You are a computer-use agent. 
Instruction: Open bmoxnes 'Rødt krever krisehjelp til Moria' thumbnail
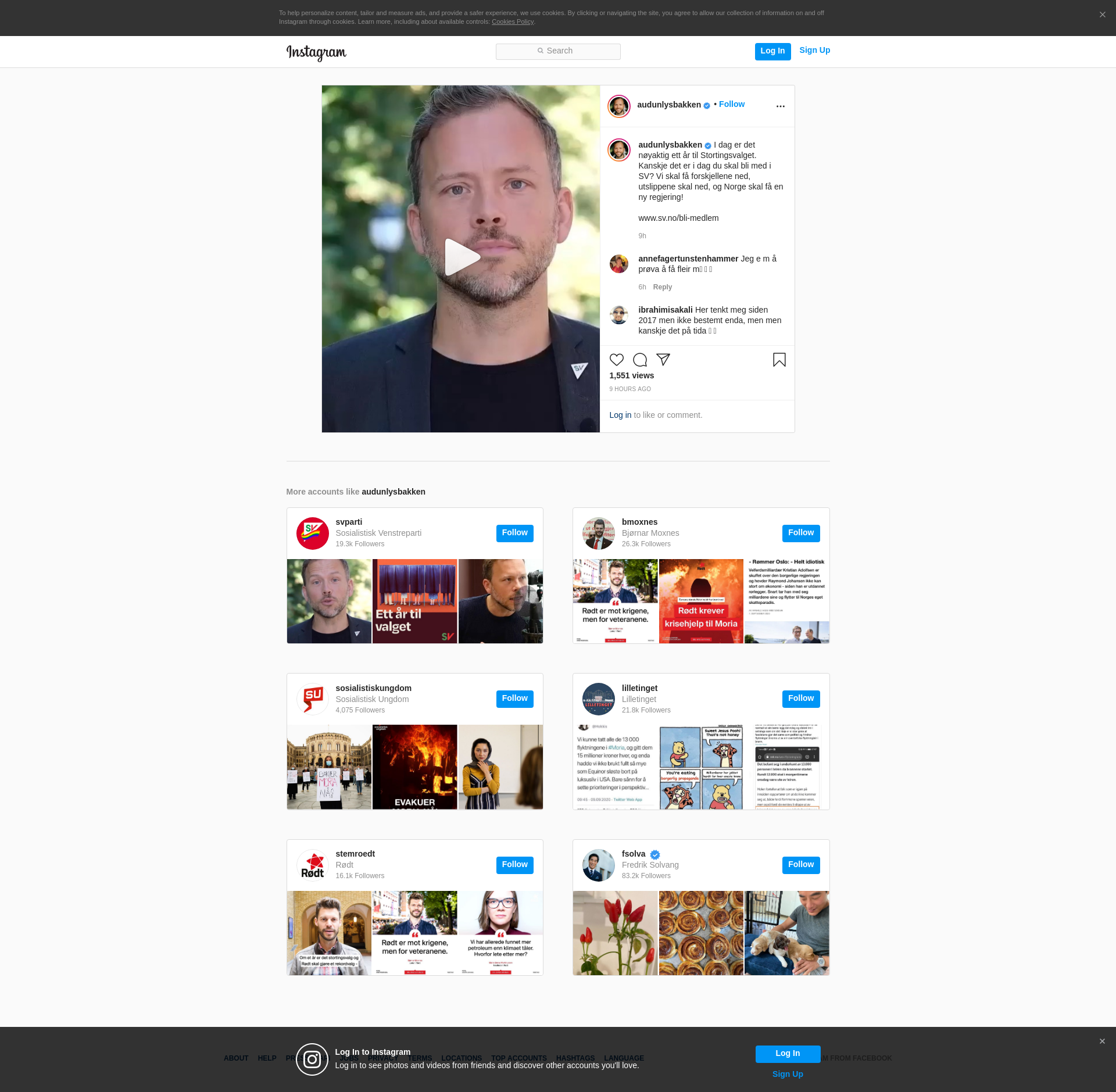[x=701, y=601]
